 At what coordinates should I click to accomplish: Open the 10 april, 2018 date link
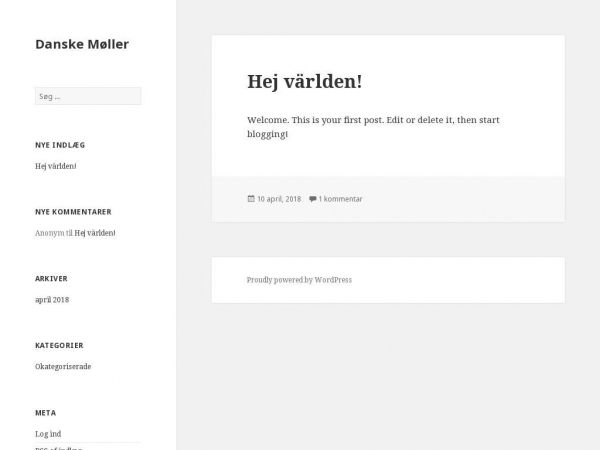point(279,199)
